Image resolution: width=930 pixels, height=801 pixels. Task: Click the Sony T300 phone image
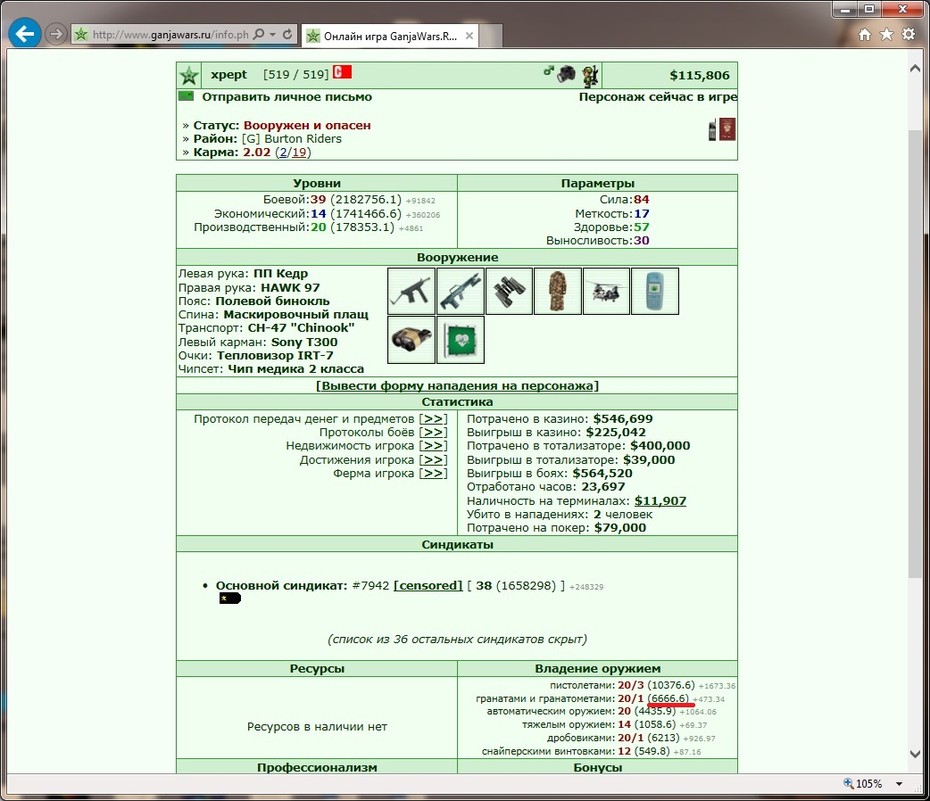pos(655,291)
